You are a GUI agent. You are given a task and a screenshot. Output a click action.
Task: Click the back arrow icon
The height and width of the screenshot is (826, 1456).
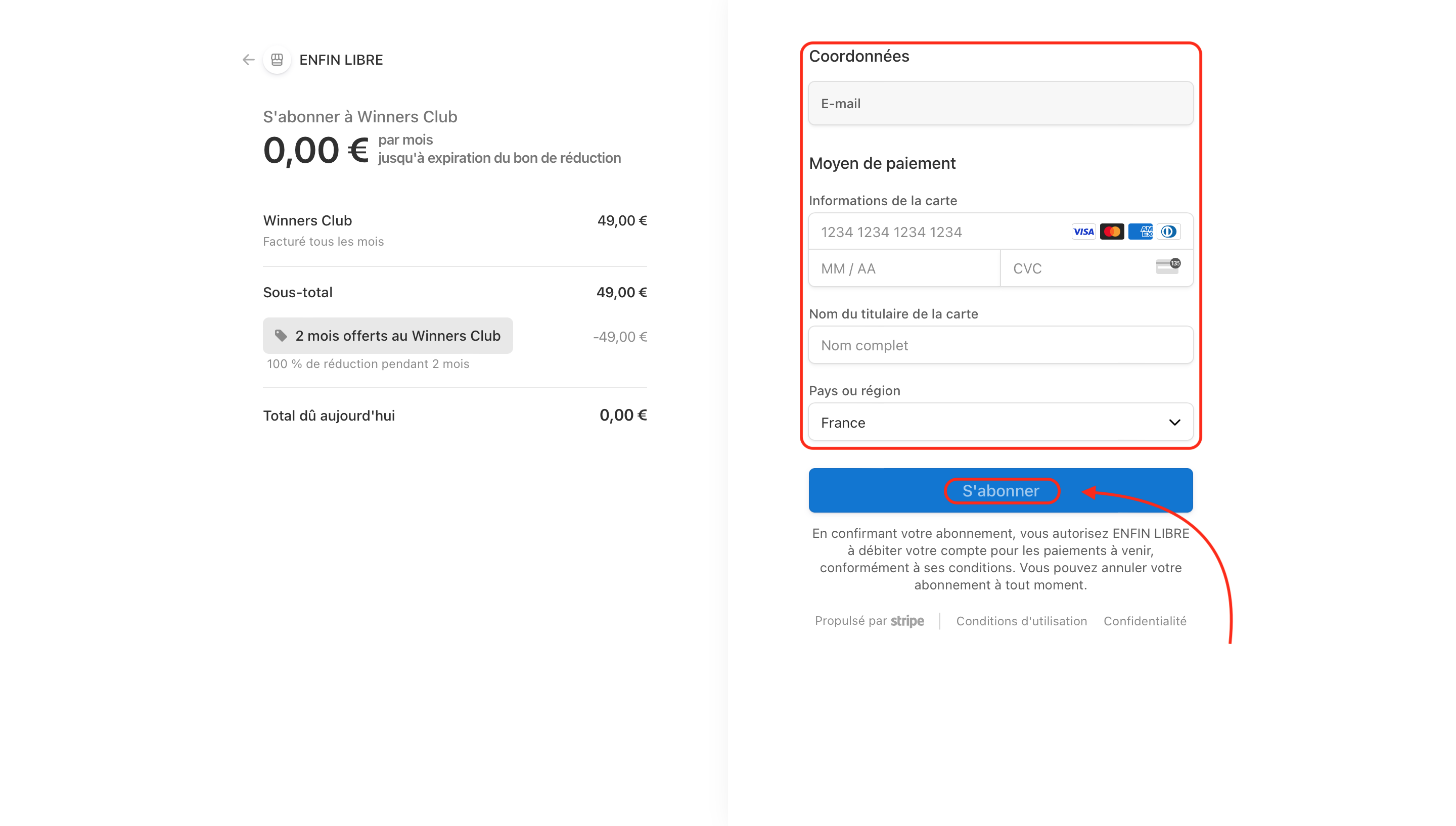click(x=248, y=60)
